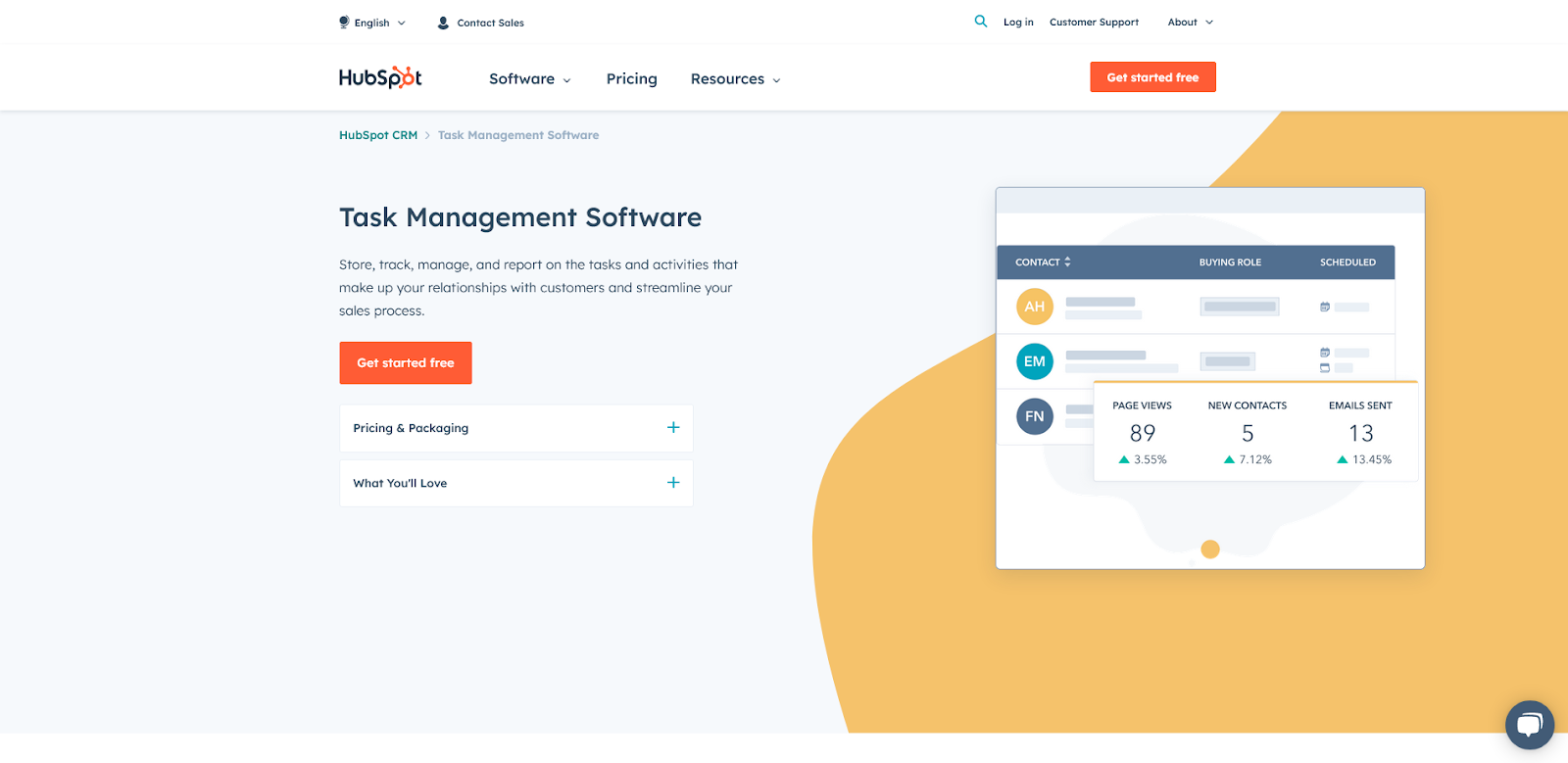Click the NEW CONTACTS label

(1248, 405)
